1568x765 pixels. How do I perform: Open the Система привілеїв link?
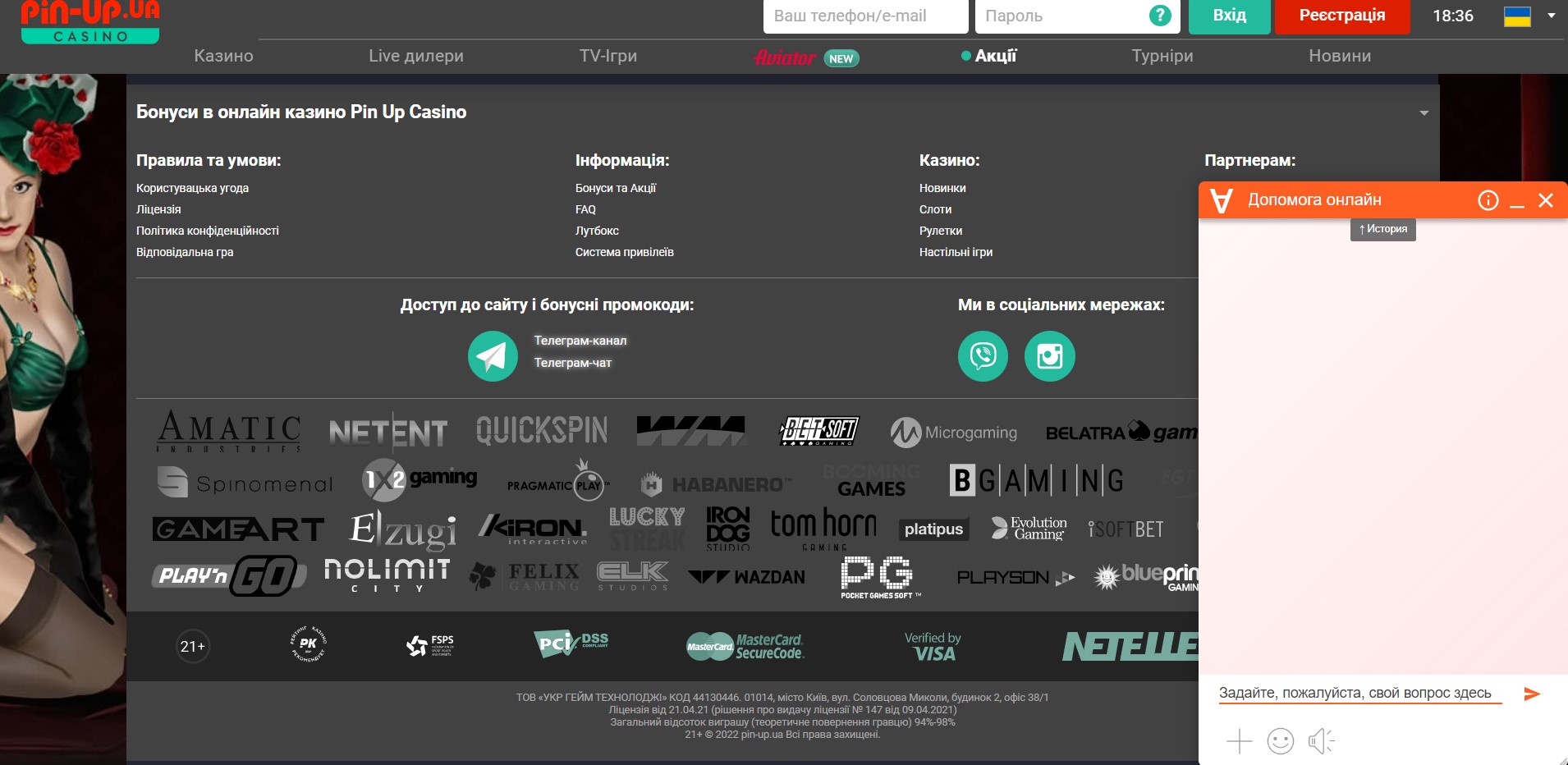(x=625, y=252)
